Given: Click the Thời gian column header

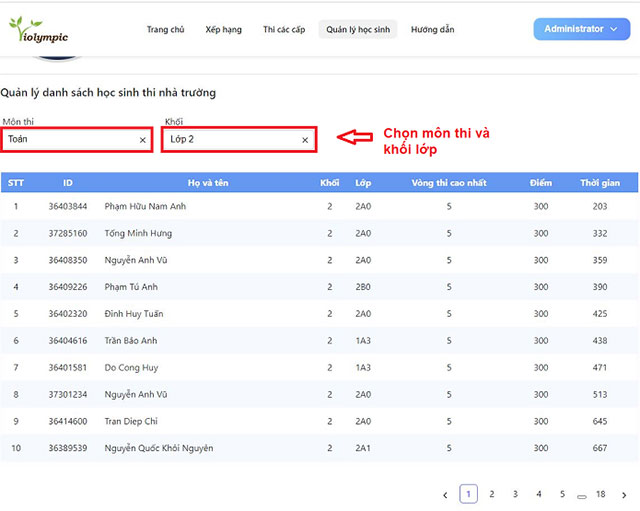Looking at the screenshot, I should [x=599, y=183].
